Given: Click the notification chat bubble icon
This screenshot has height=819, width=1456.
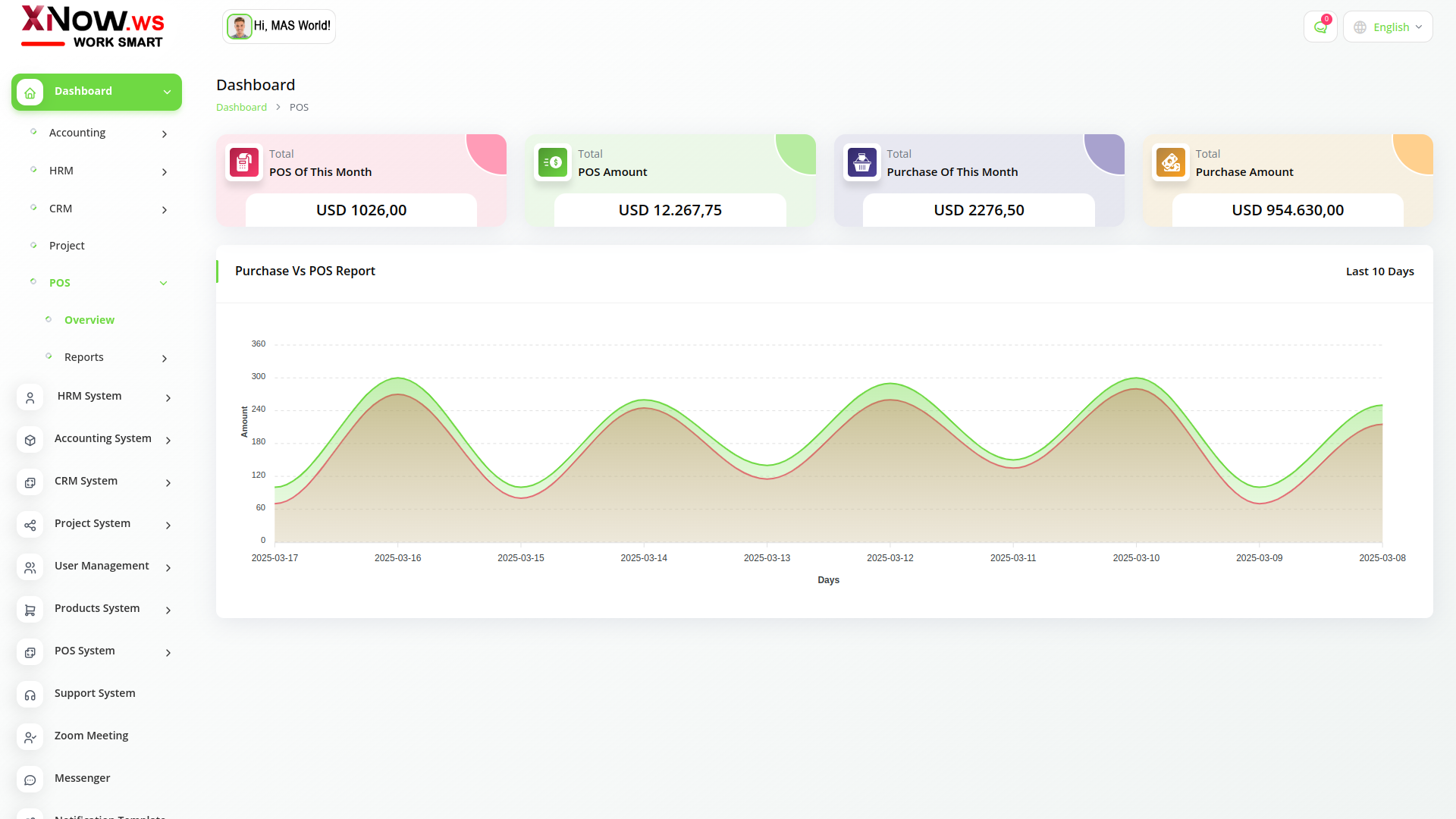Looking at the screenshot, I should [x=1320, y=27].
